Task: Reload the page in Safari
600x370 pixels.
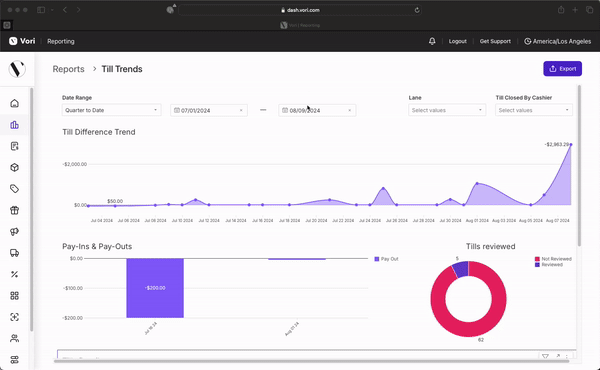Action: [x=417, y=10]
